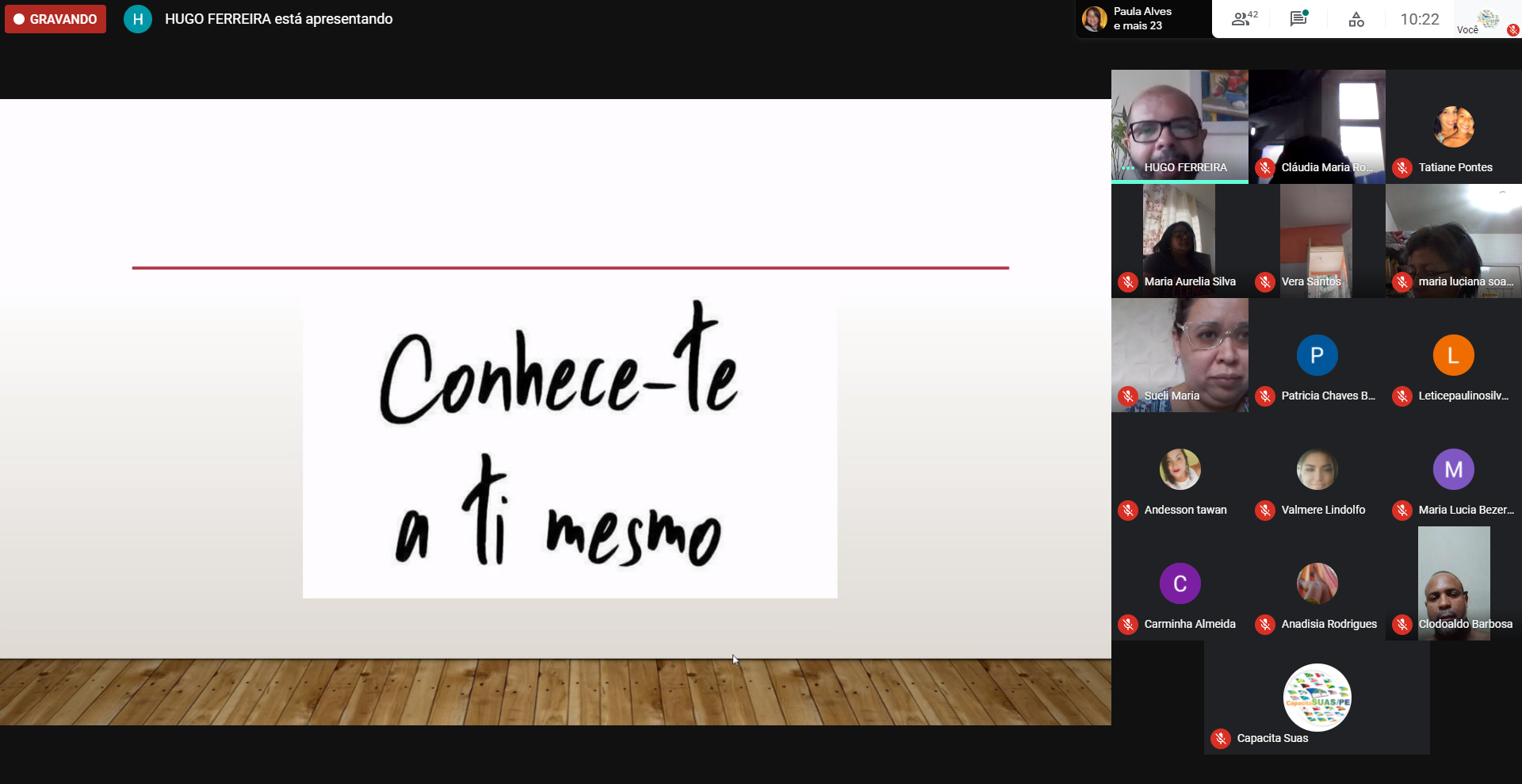Click muted mic icon on Sueli Maria tile
The height and width of the screenshot is (784, 1522).
[1128, 396]
